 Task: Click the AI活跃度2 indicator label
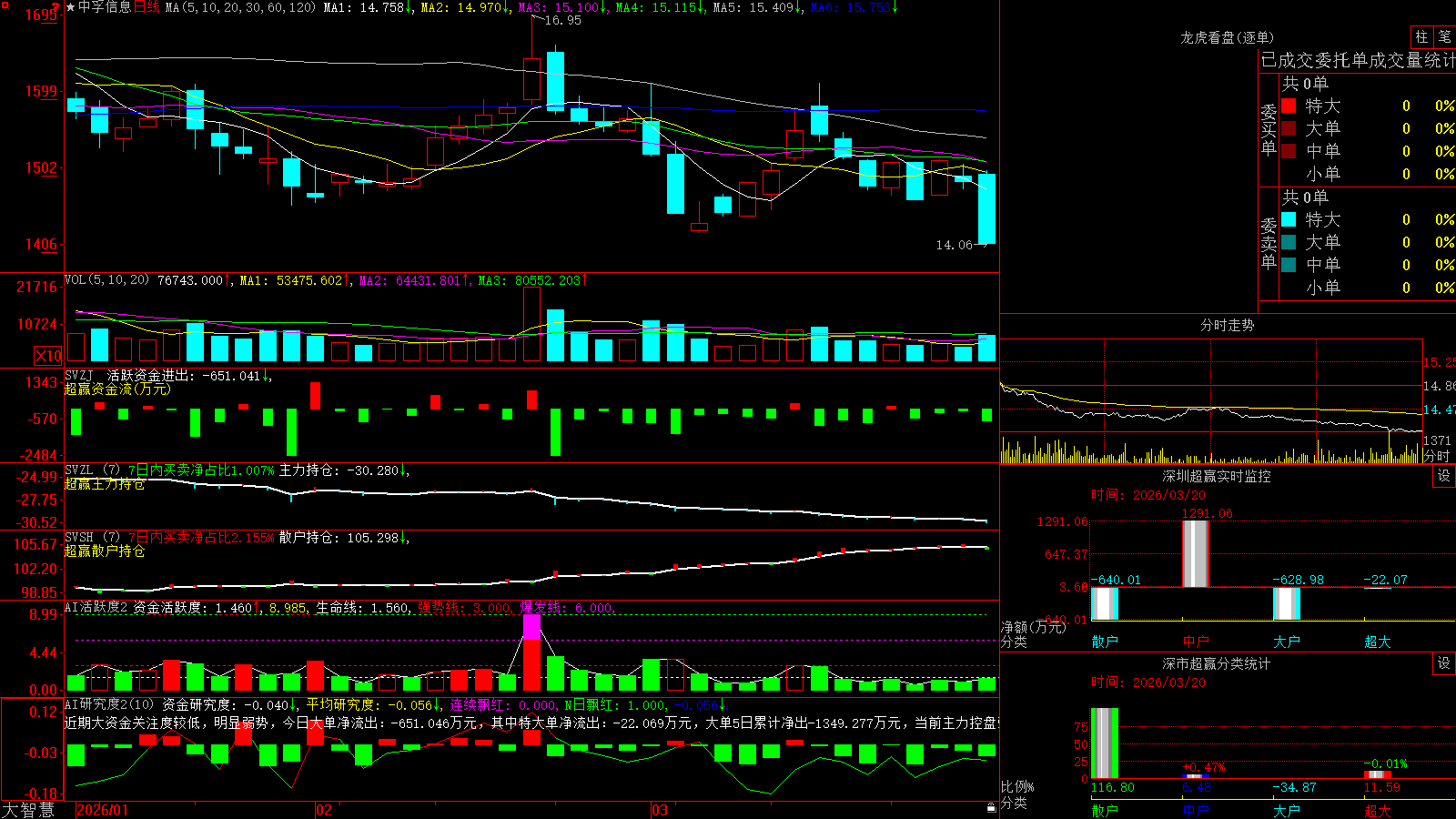pos(96,607)
